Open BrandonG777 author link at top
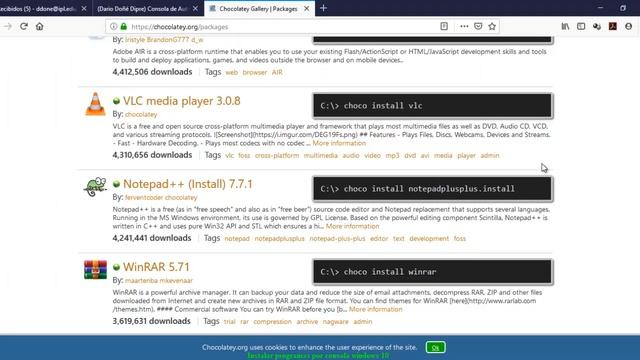Image resolution: width=640 pixels, height=360 pixels. coord(168,40)
